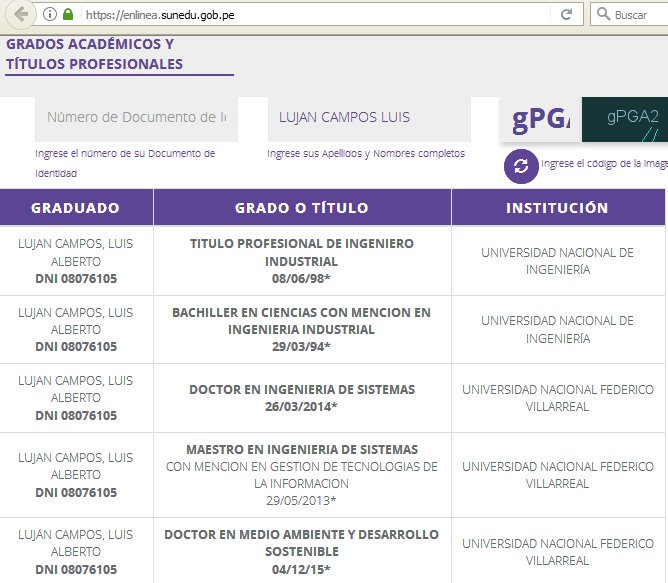Select UNIVERSIDAD NACIONAL DE INGENIERÍA in Bachiller row
Image resolution: width=668 pixels, height=583 pixels.
[x=558, y=330]
